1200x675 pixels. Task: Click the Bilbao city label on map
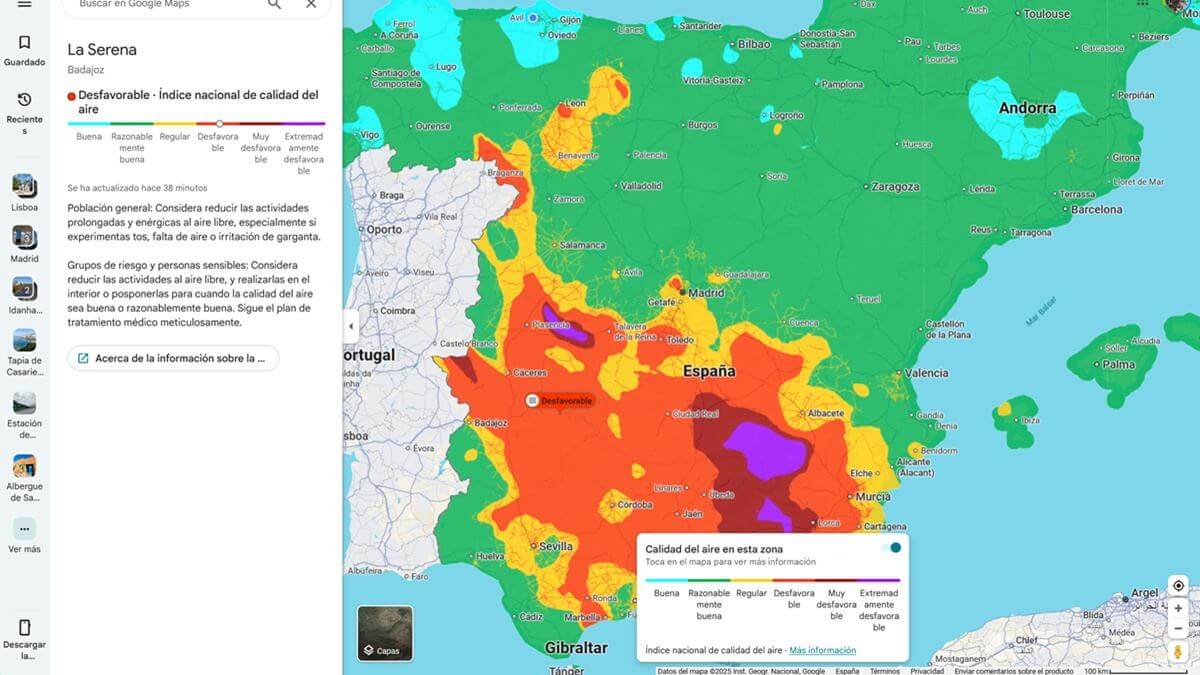pos(754,44)
